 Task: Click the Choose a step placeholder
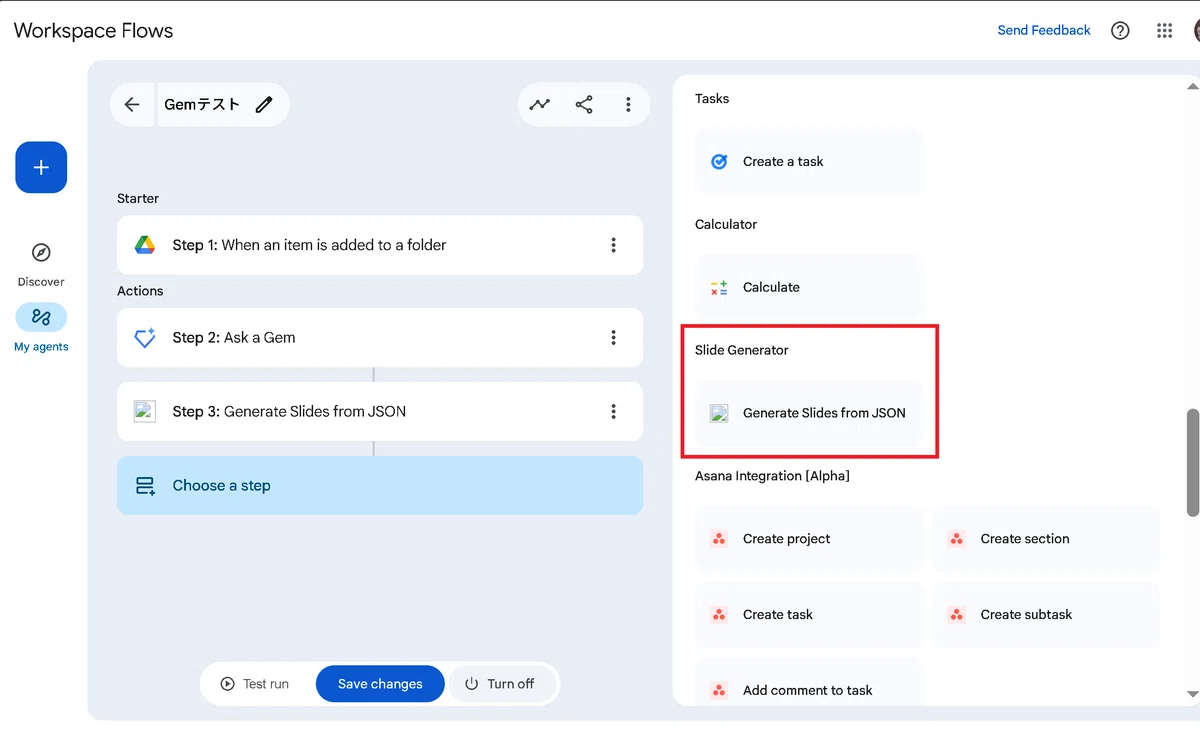tap(380, 486)
